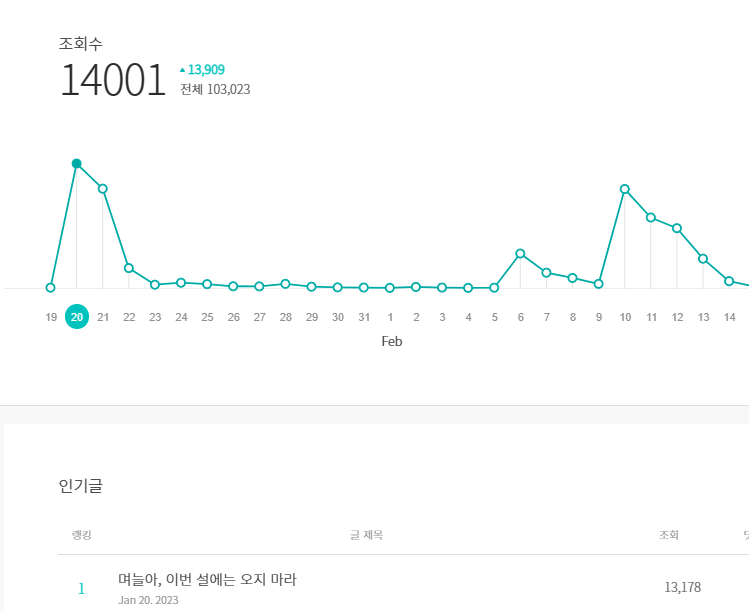Select the date label 14 on the axis
The width and height of the screenshot is (749, 612).
[x=729, y=317]
